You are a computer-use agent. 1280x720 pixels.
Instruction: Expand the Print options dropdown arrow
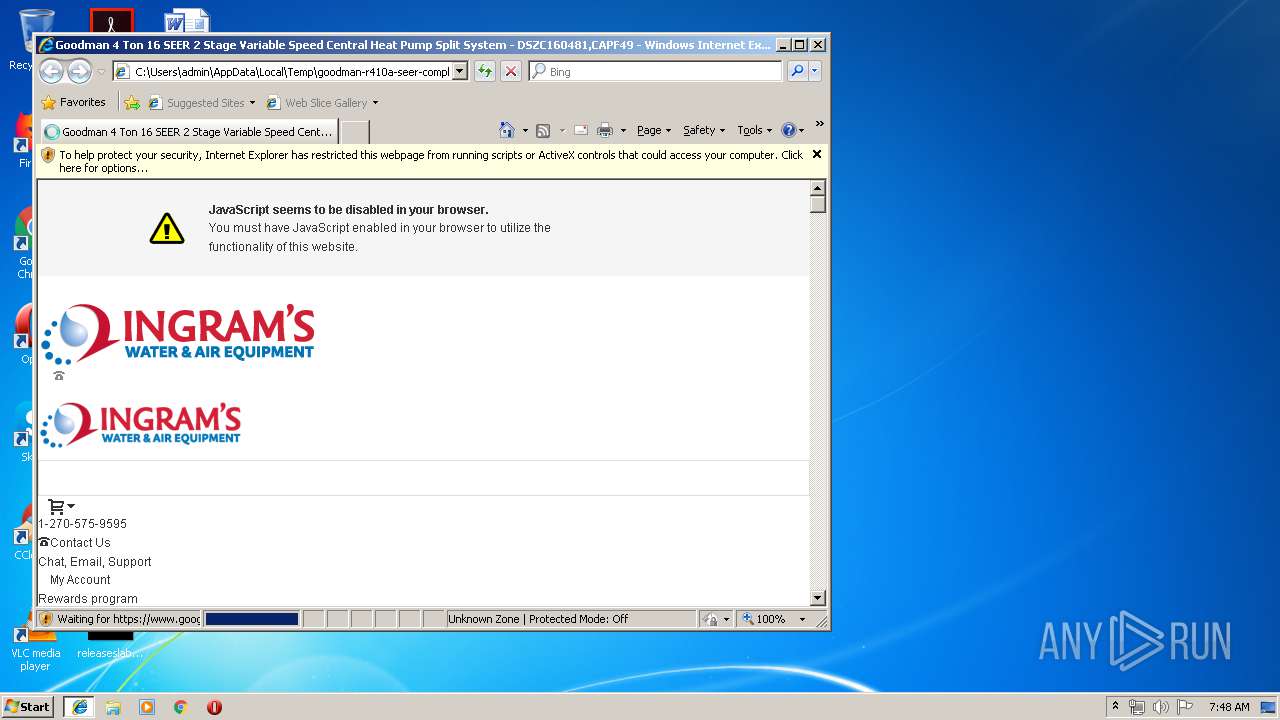pyautogui.click(x=623, y=130)
